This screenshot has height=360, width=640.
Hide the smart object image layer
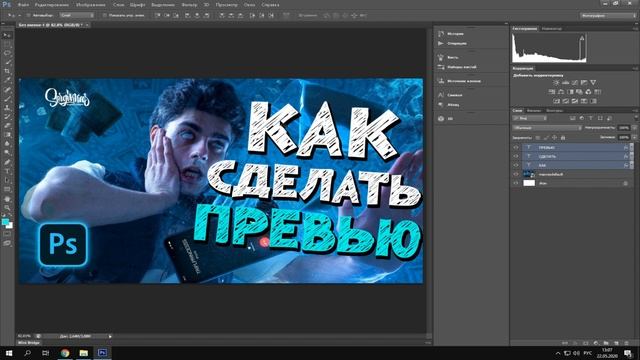(516, 174)
